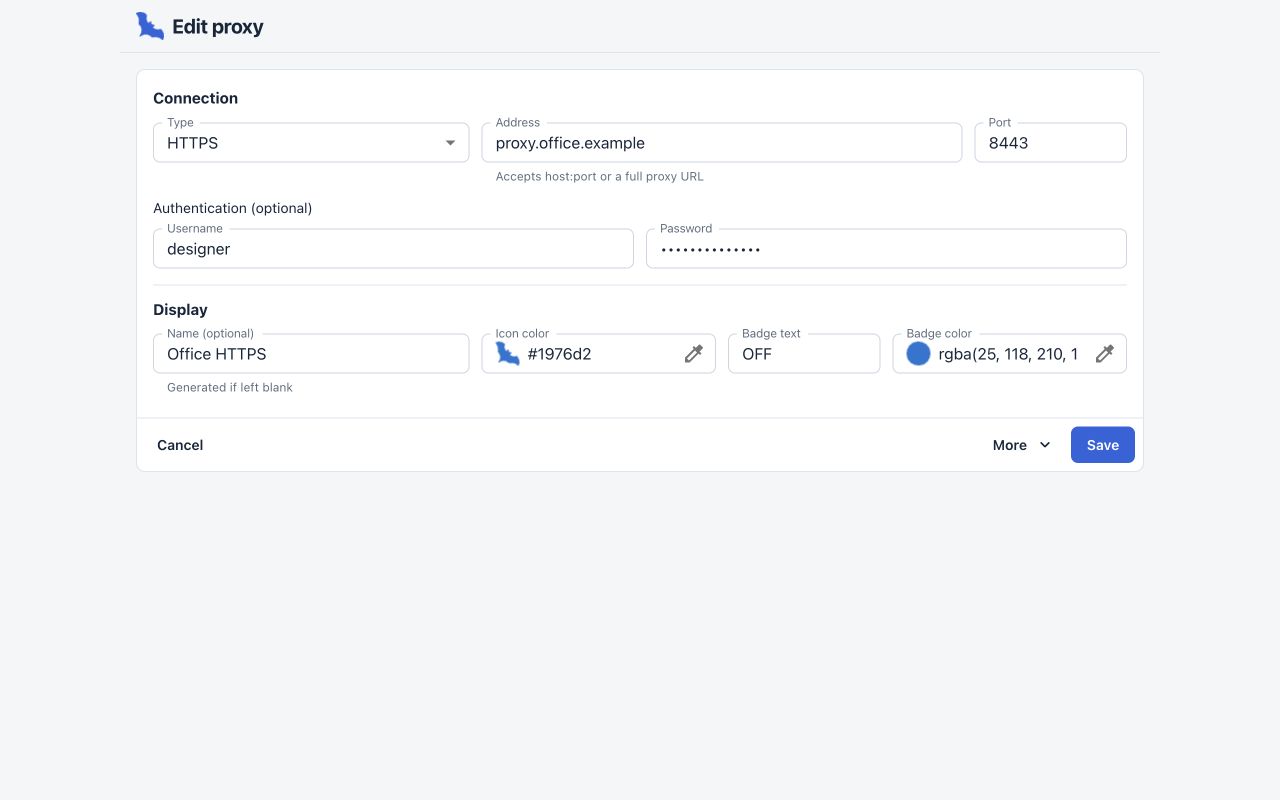Click the Save button

tap(1103, 445)
